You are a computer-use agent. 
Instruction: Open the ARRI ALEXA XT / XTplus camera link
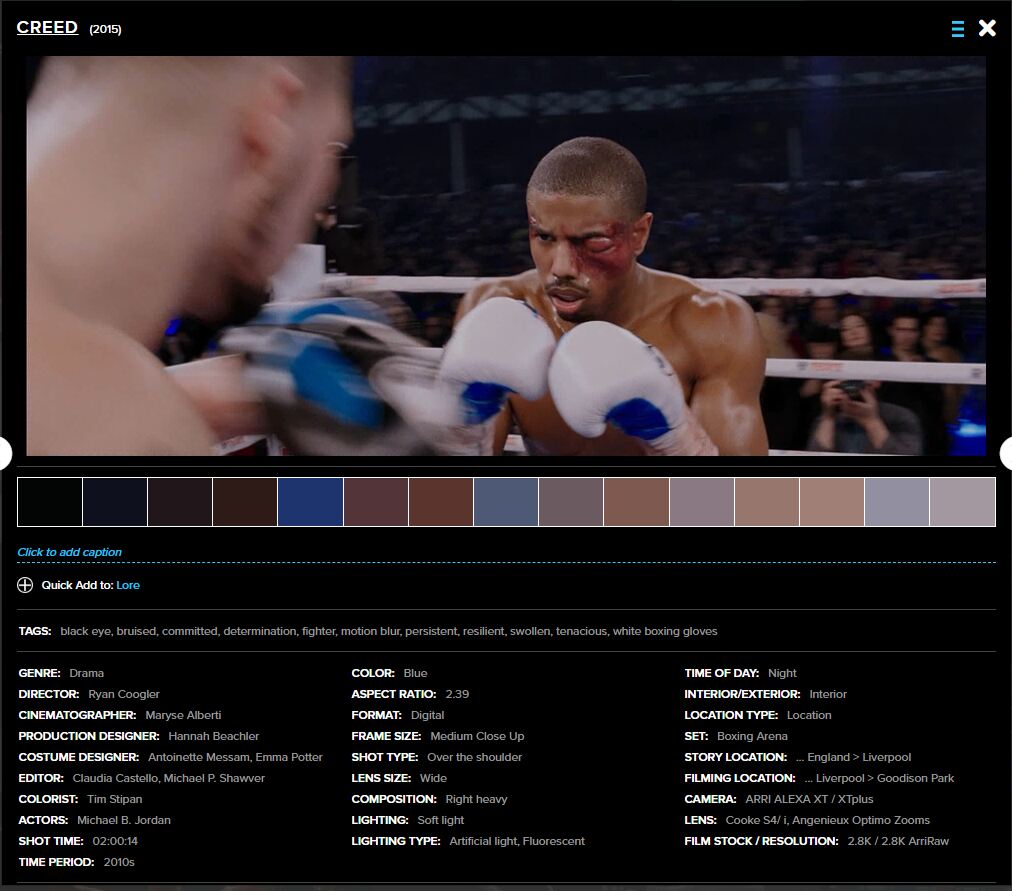(809, 799)
